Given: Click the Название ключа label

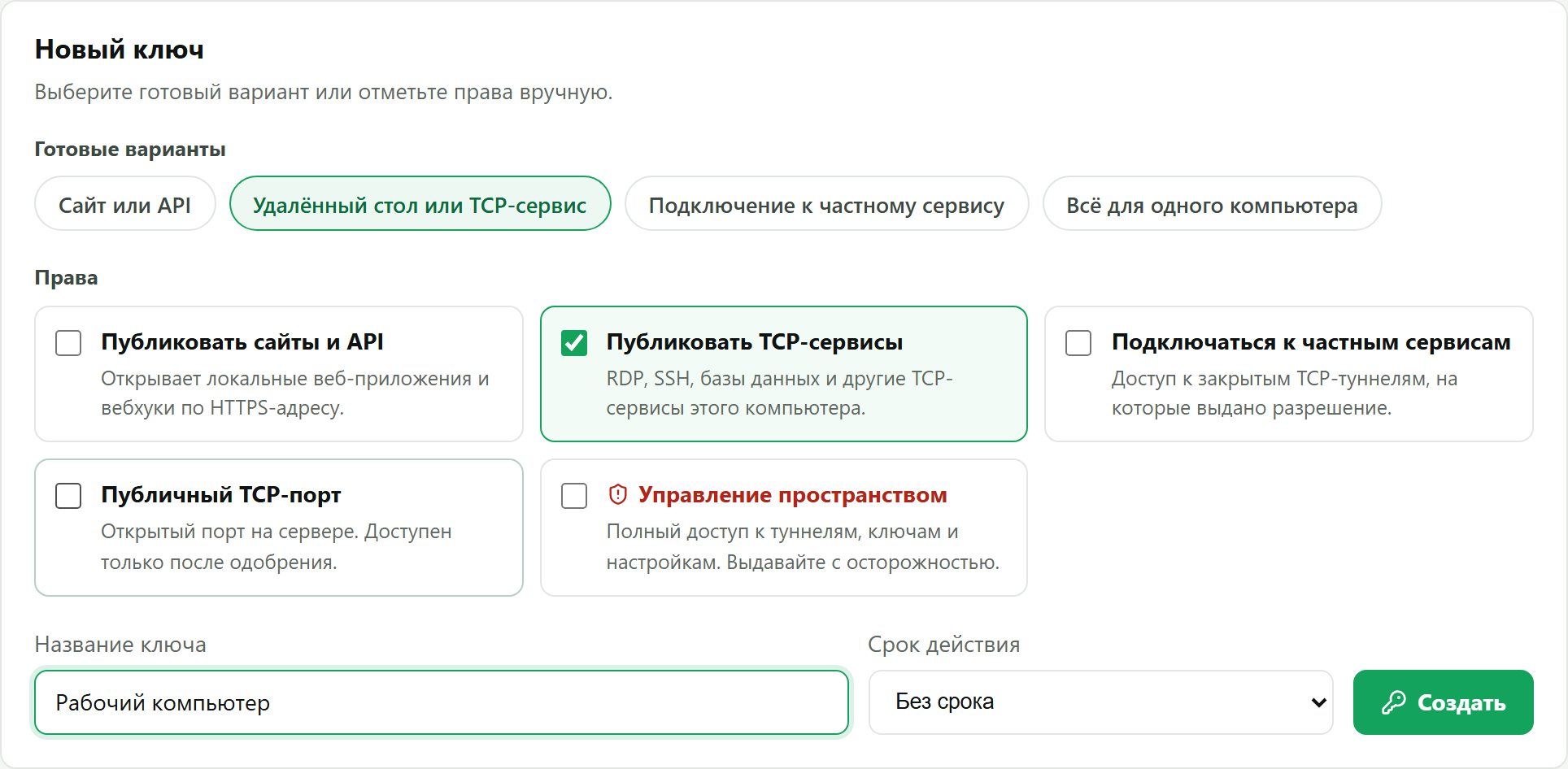Looking at the screenshot, I should click(x=120, y=645).
